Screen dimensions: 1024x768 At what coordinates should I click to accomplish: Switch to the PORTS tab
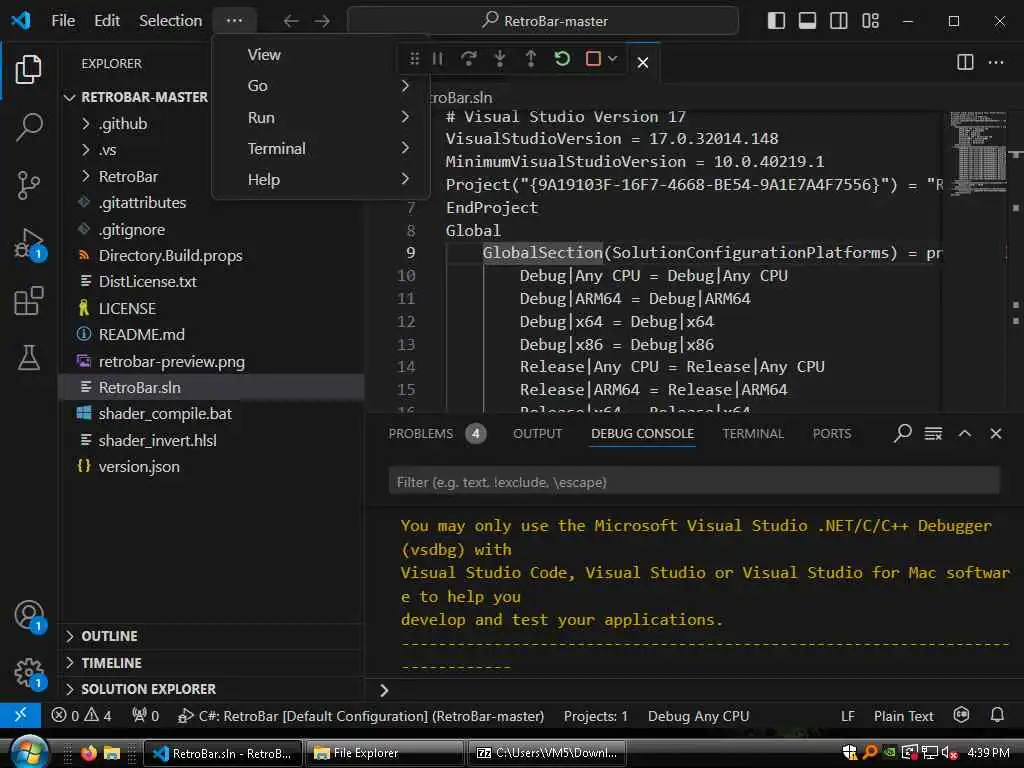pyautogui.click(x=831, y=434)
